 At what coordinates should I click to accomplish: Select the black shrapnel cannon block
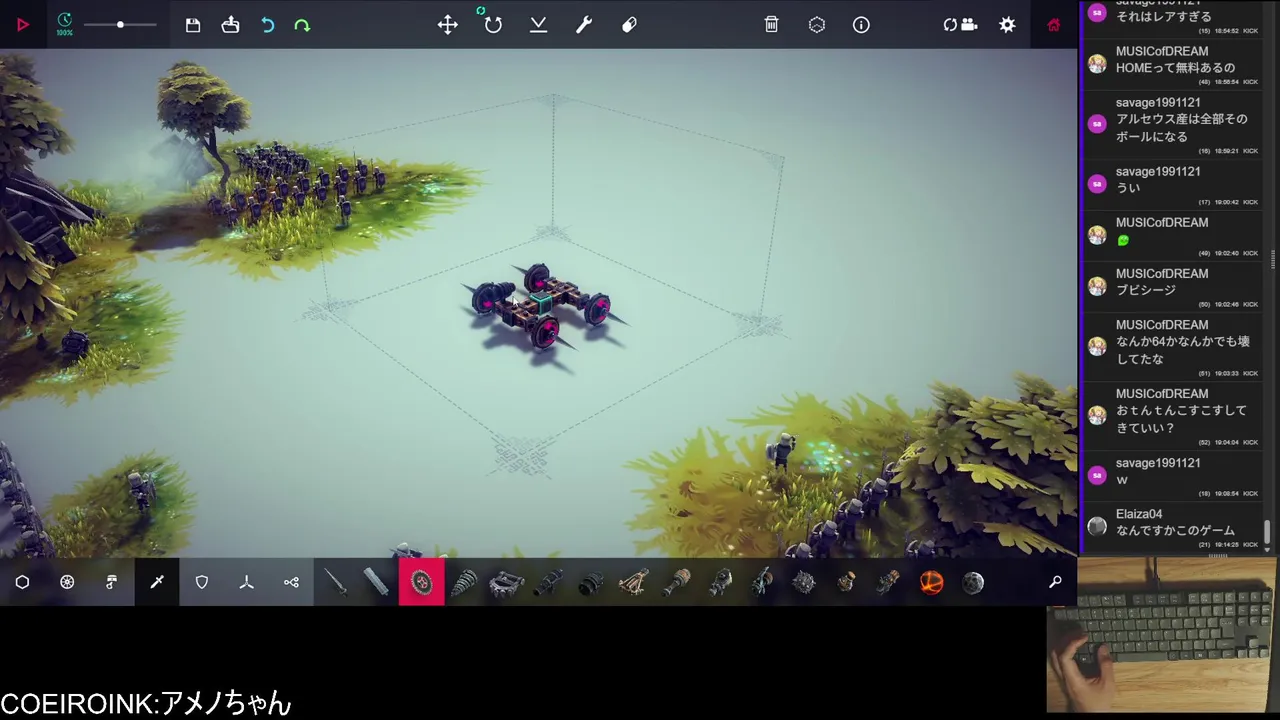(x=591, y=582)
